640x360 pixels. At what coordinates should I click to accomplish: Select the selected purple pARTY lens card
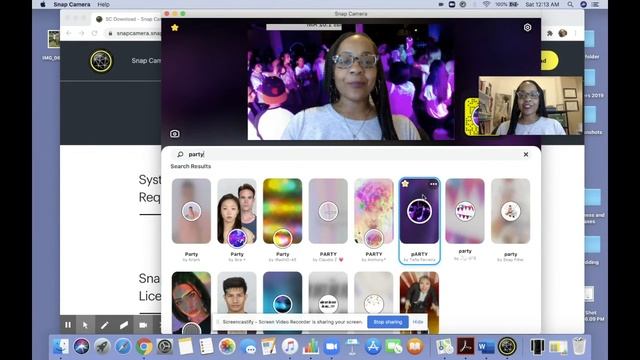click(x=419, y=220)
